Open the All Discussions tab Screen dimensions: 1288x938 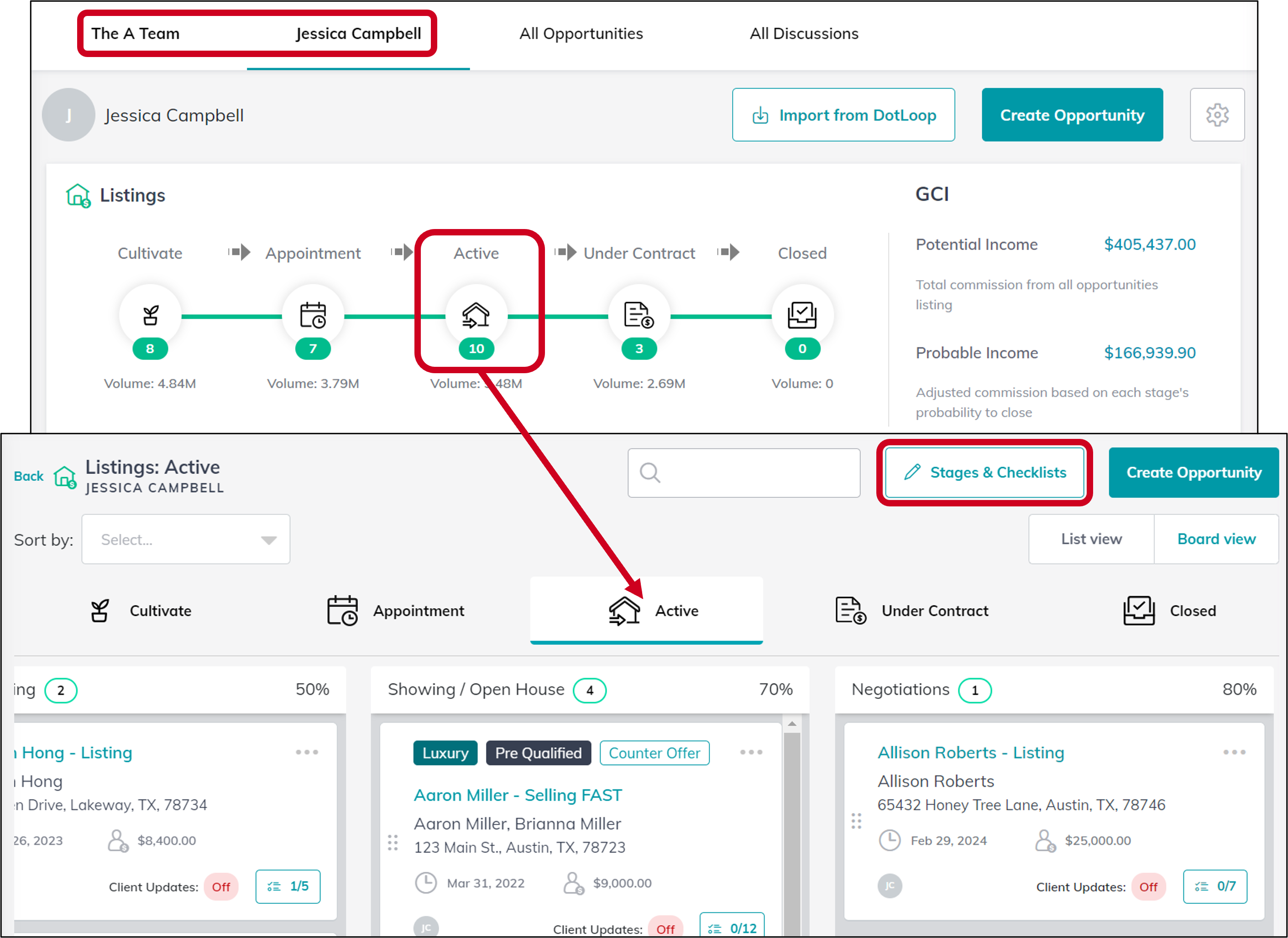804,33
